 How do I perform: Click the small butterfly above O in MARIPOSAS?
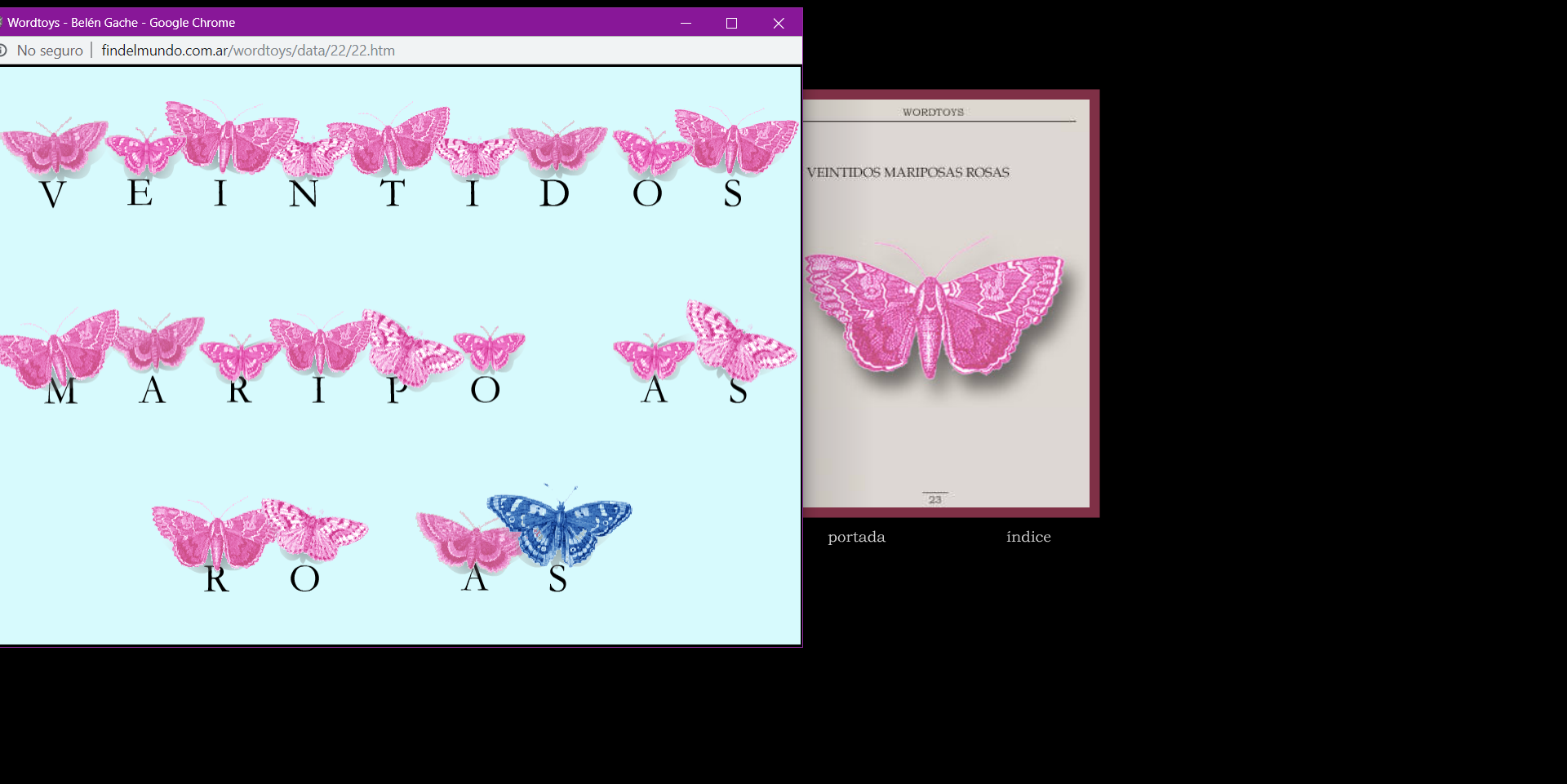(x=489, y=349)
